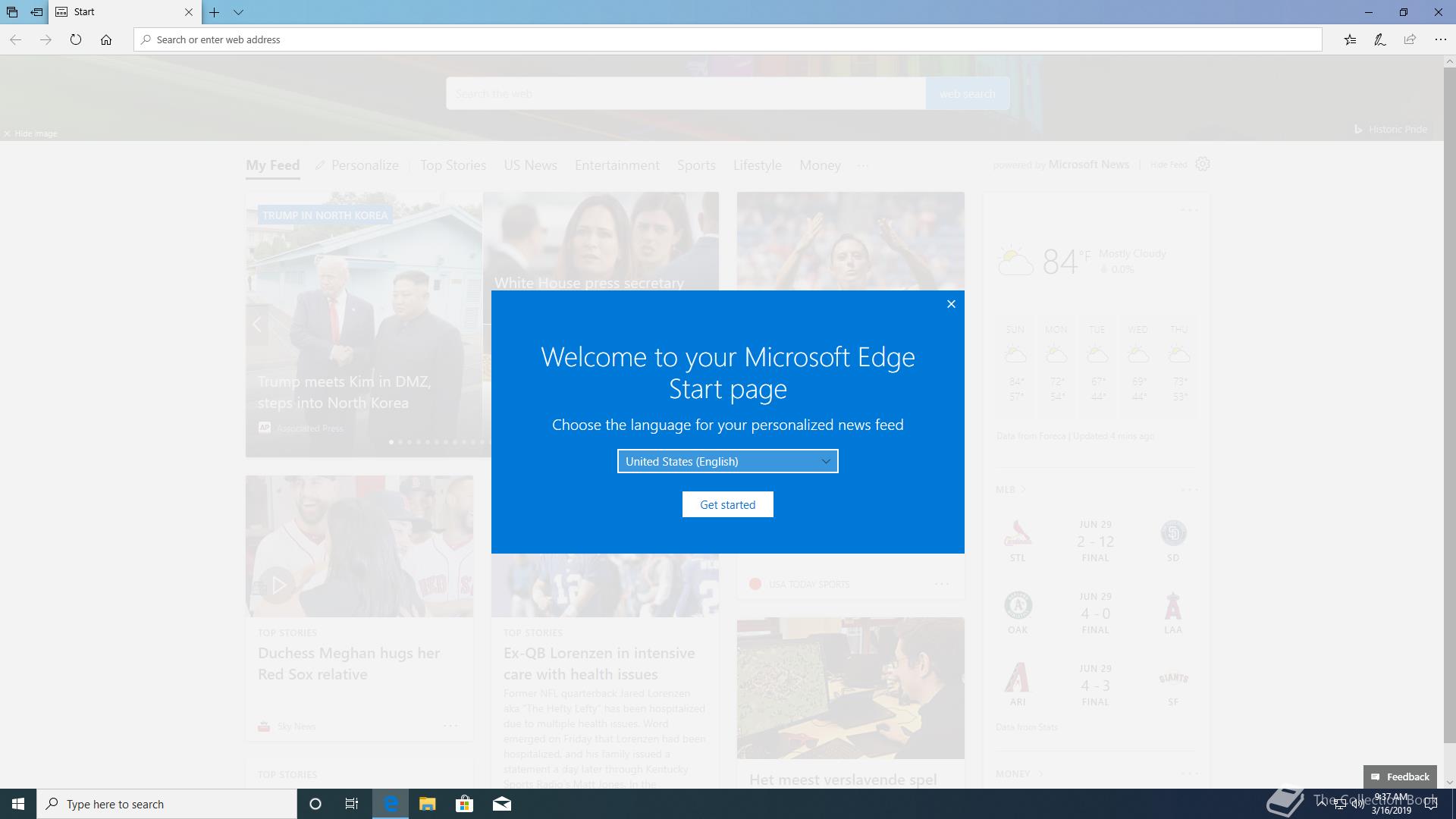Open Microsoft Store taskbar icon
The height and width of the screenshot is (819, 1456).
coord(464,804)
